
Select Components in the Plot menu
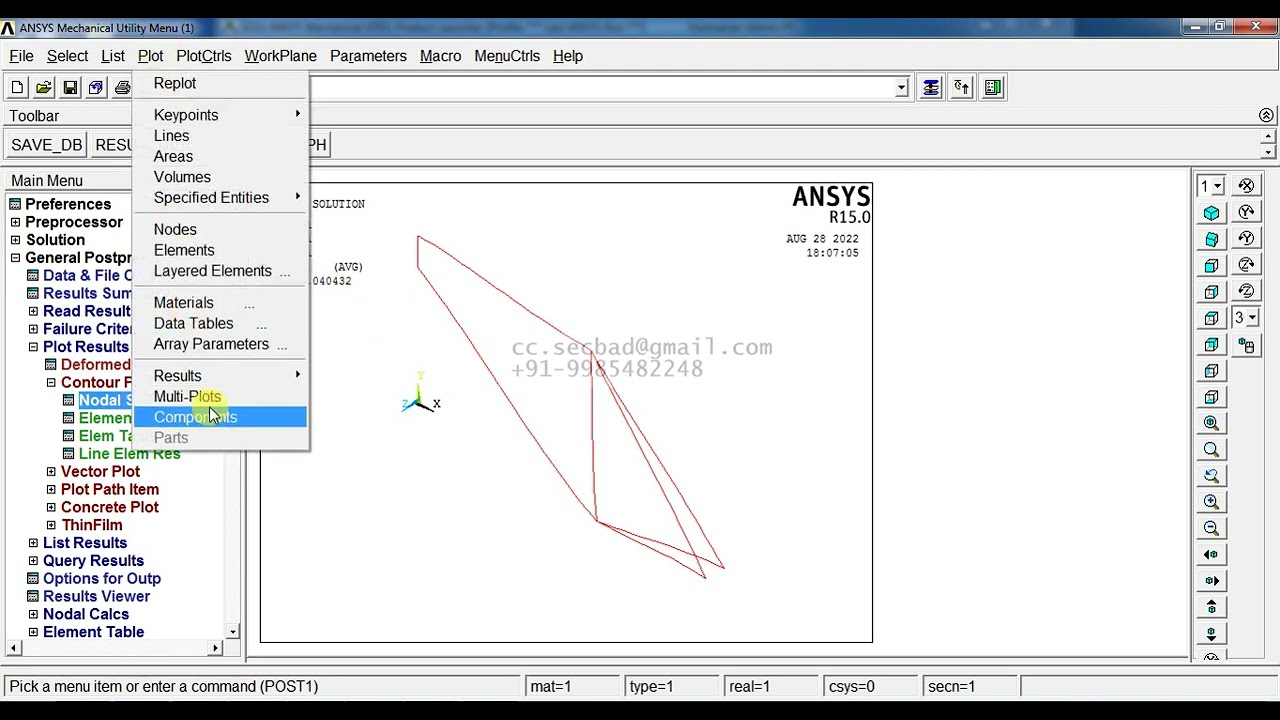point(221,417)
